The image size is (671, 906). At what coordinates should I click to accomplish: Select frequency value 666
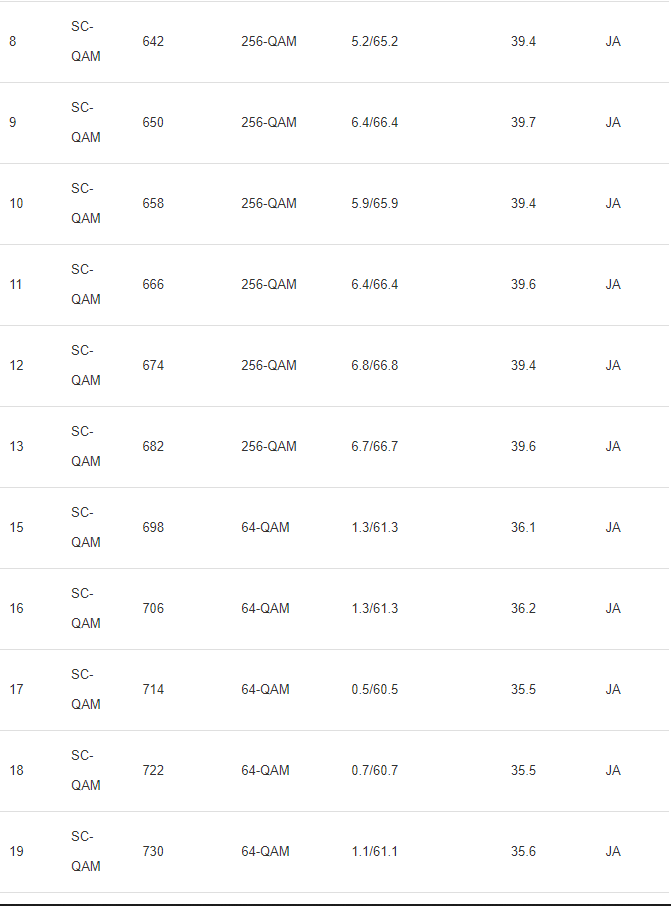pos(153,285)
